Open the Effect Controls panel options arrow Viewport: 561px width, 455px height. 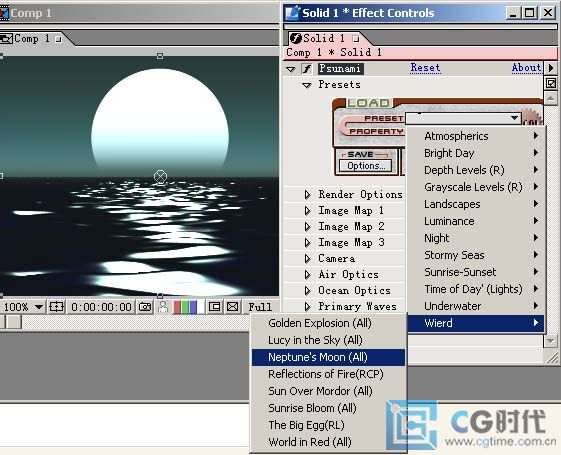[x=551, y=68]
